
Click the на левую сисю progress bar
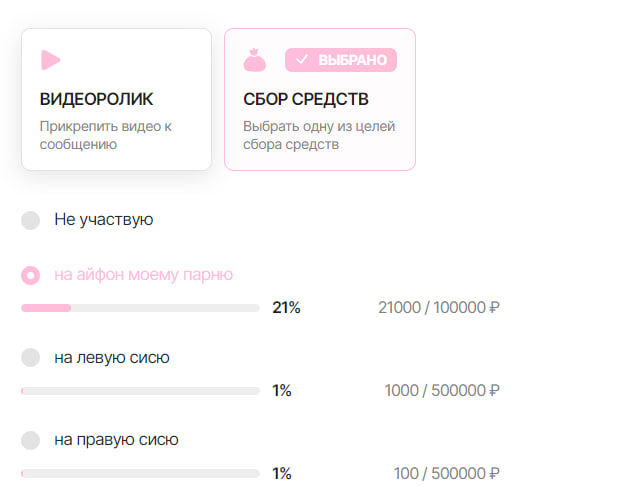tap(140, 391)
